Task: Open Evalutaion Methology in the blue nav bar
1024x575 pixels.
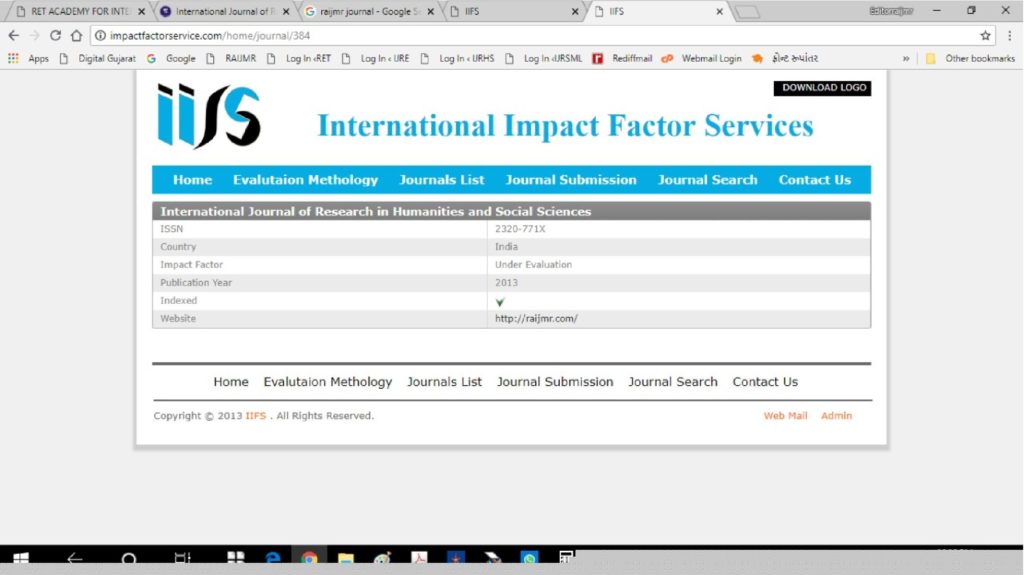Action: [305, 180]
